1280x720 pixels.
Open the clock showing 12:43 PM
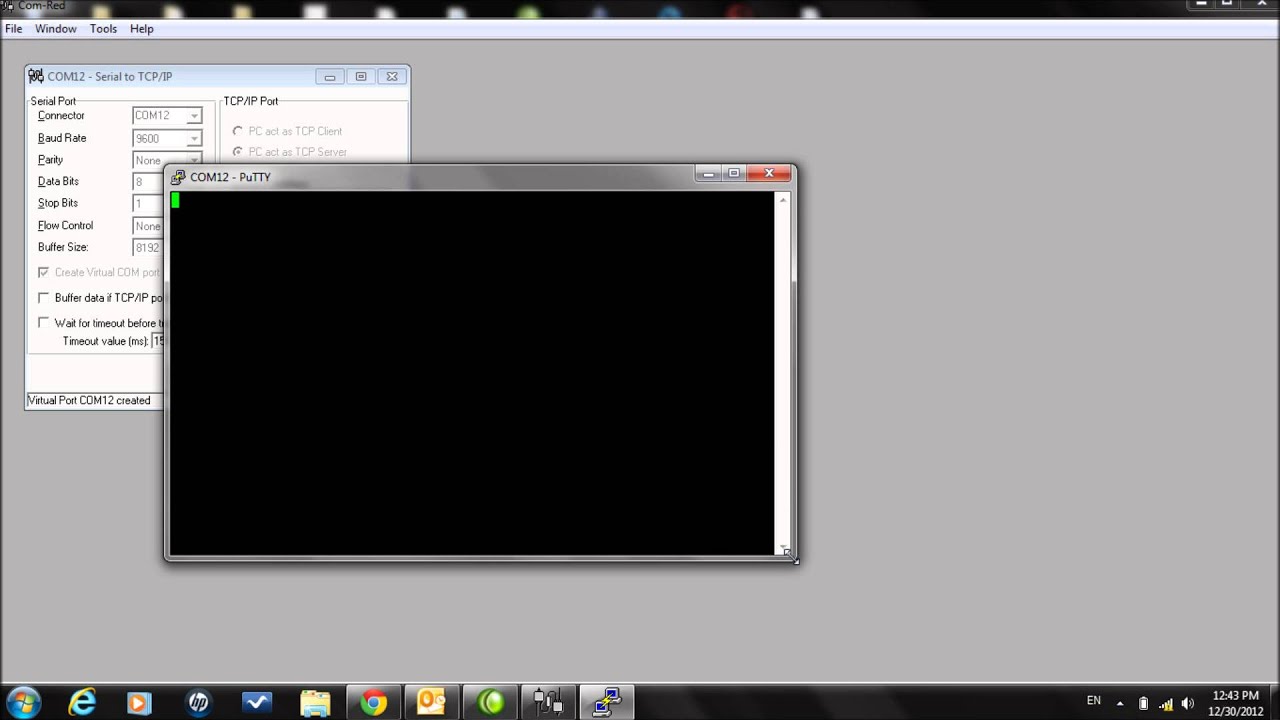(x=1235, y=702)
